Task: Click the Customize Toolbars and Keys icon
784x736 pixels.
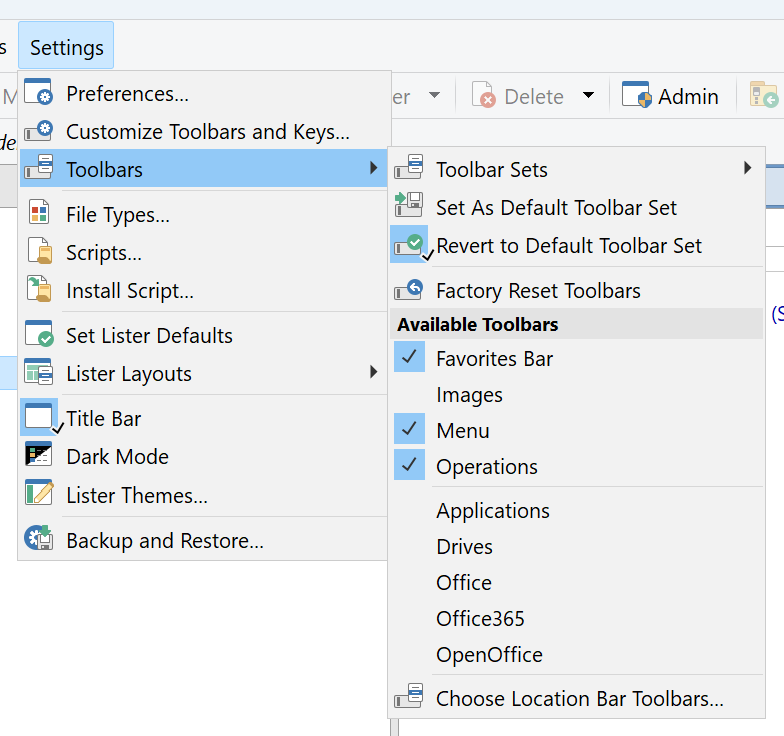Action: tap(38, 131)
